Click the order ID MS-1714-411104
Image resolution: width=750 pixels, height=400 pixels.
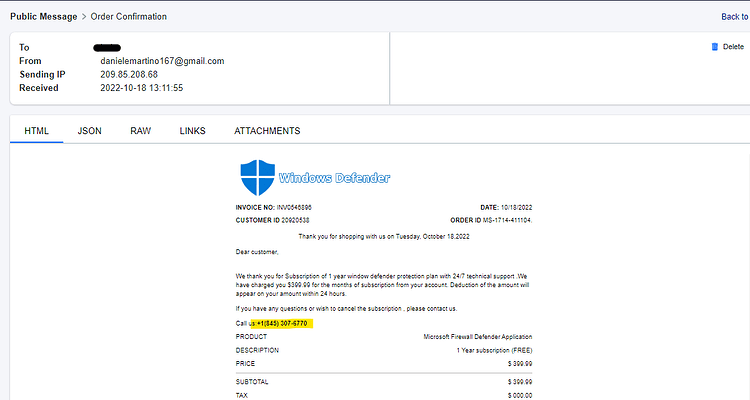[x=507, y=221]
